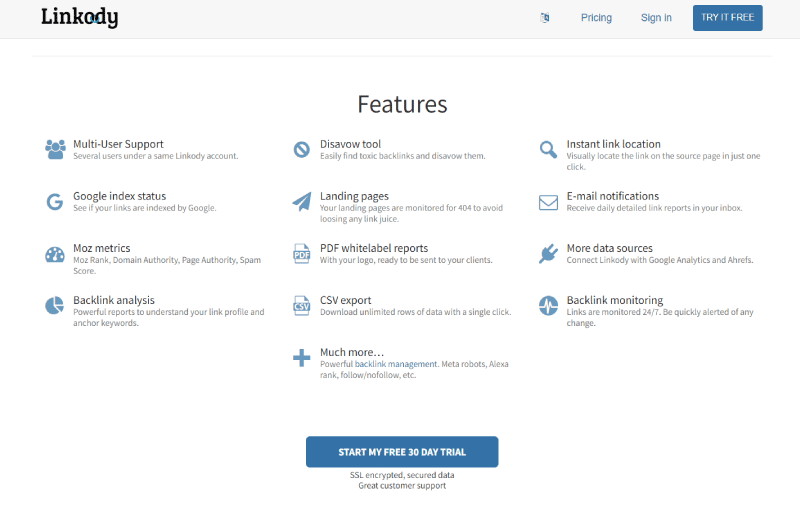Click the Landing pages paper plane icon
The height and width of the screenshot is (530, 800).
(x=302, y=201)
